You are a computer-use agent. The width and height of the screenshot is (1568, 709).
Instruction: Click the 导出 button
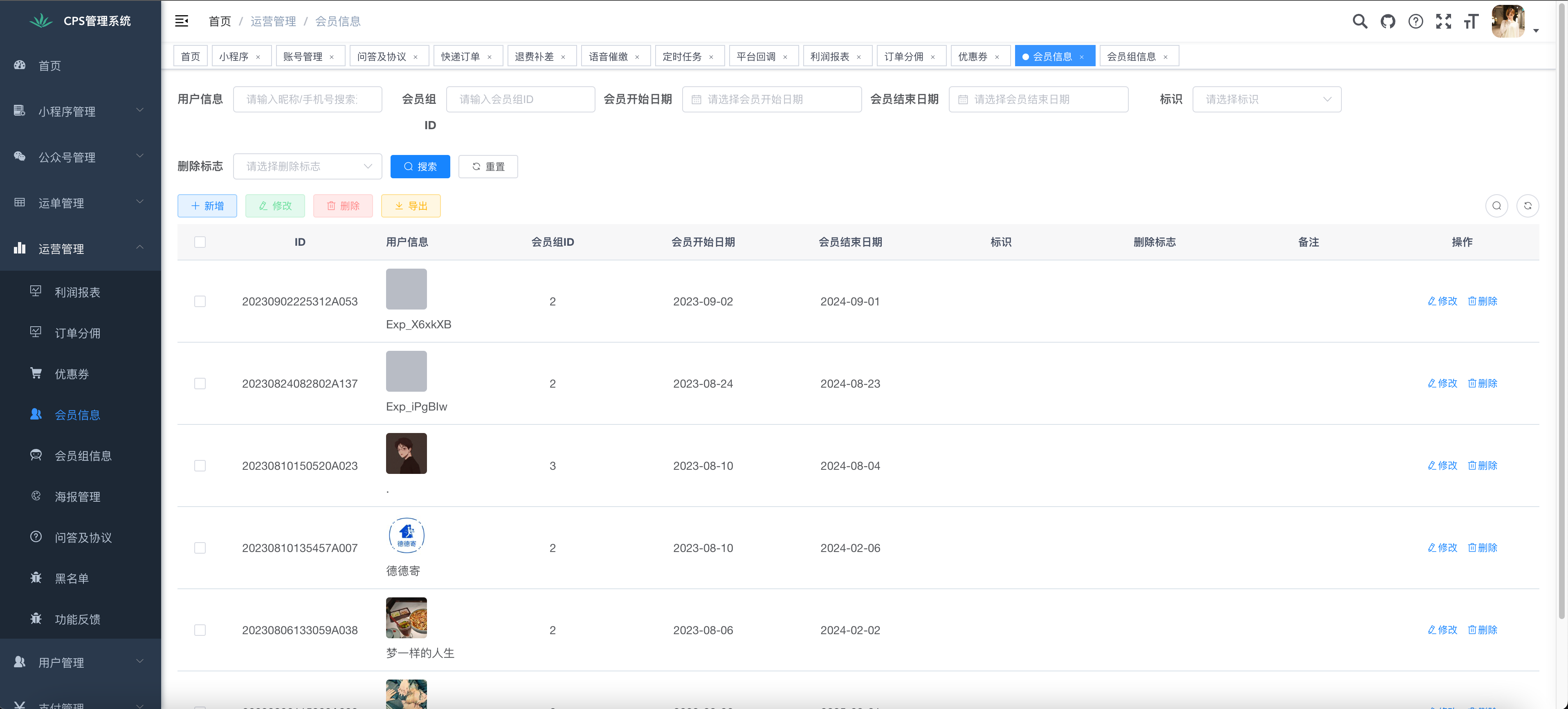[x=411, y=206]
